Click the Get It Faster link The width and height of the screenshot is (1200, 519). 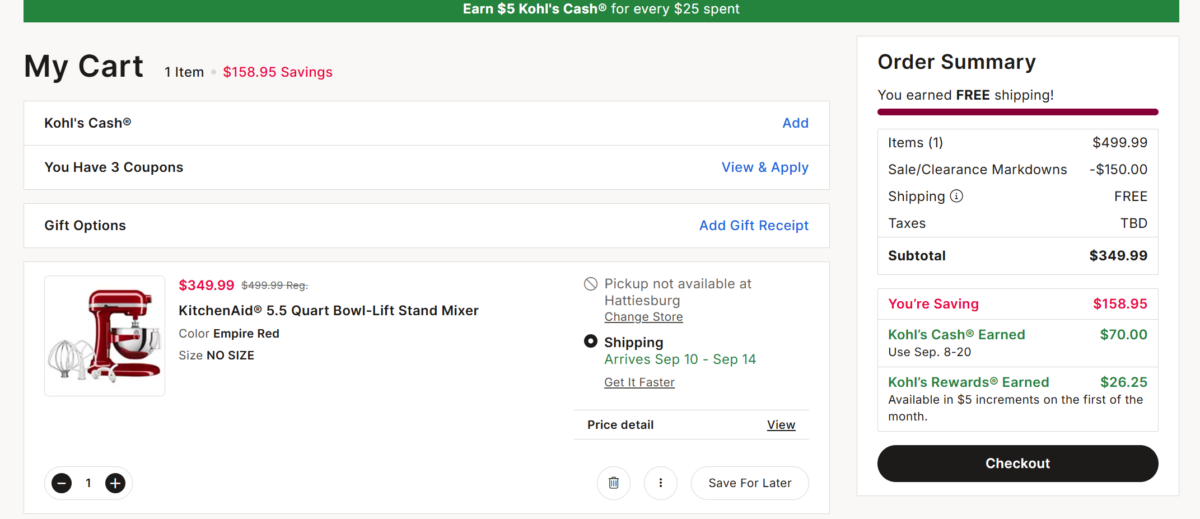coord(639,382)
